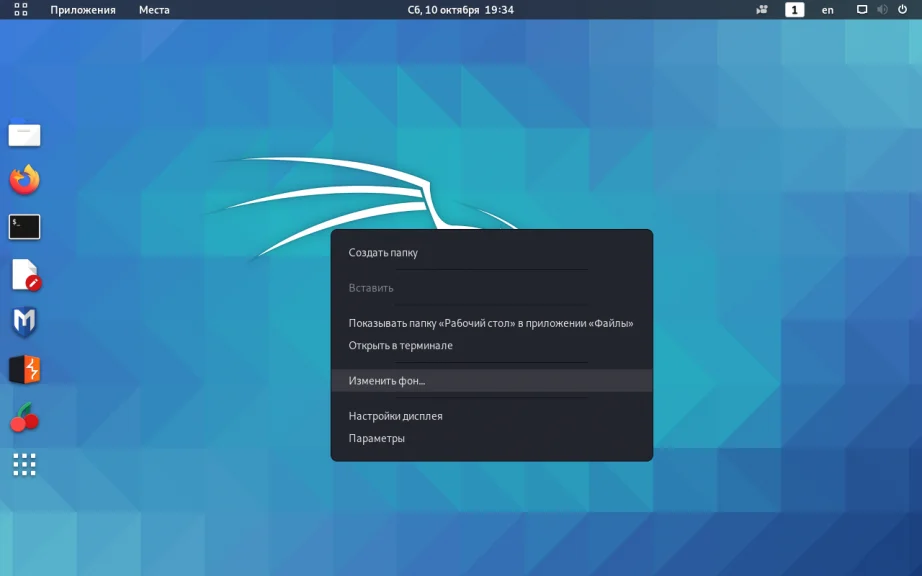This screenshot has width=922, height=576.
Task: Open the text editor dock icon
Action: pos(26,274)
